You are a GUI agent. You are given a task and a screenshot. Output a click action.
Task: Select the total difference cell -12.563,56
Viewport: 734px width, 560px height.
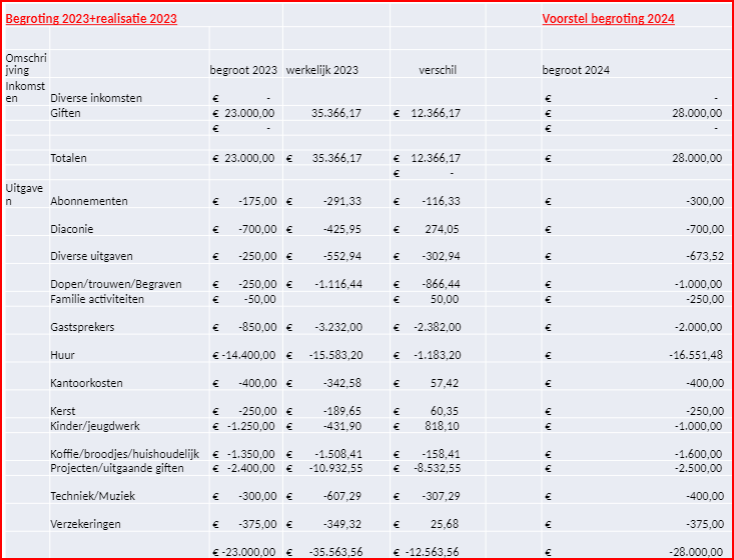[x=432, y=551]
